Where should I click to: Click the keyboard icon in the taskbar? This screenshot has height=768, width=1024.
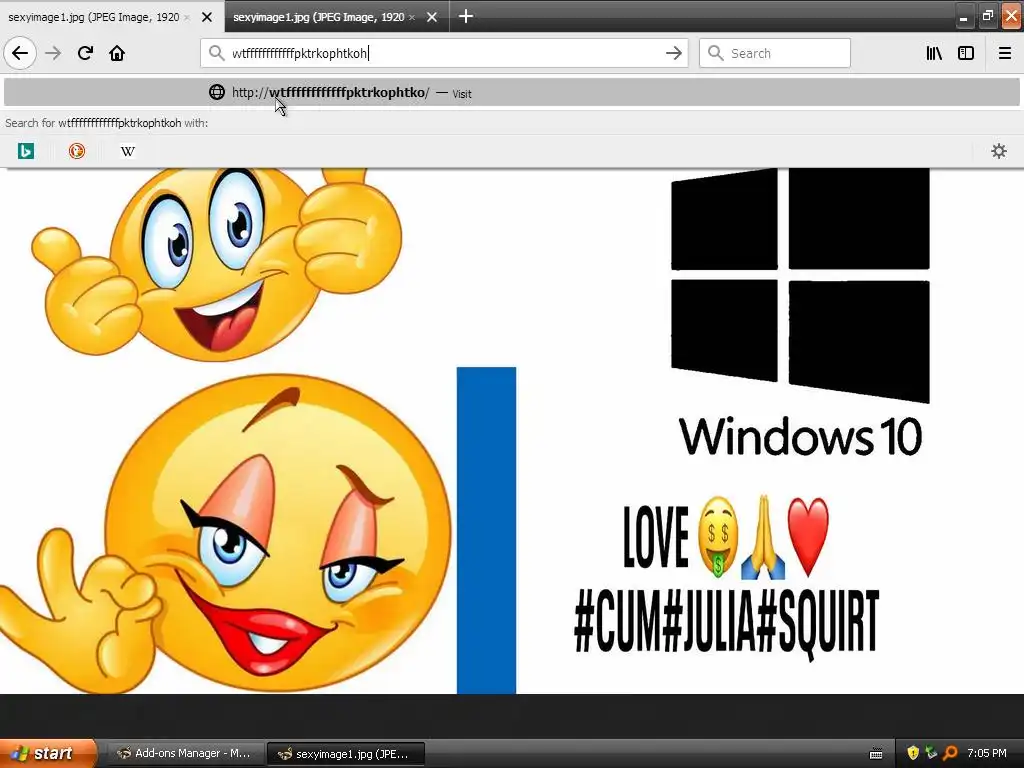pyautogui.click(x=876, y=754)
